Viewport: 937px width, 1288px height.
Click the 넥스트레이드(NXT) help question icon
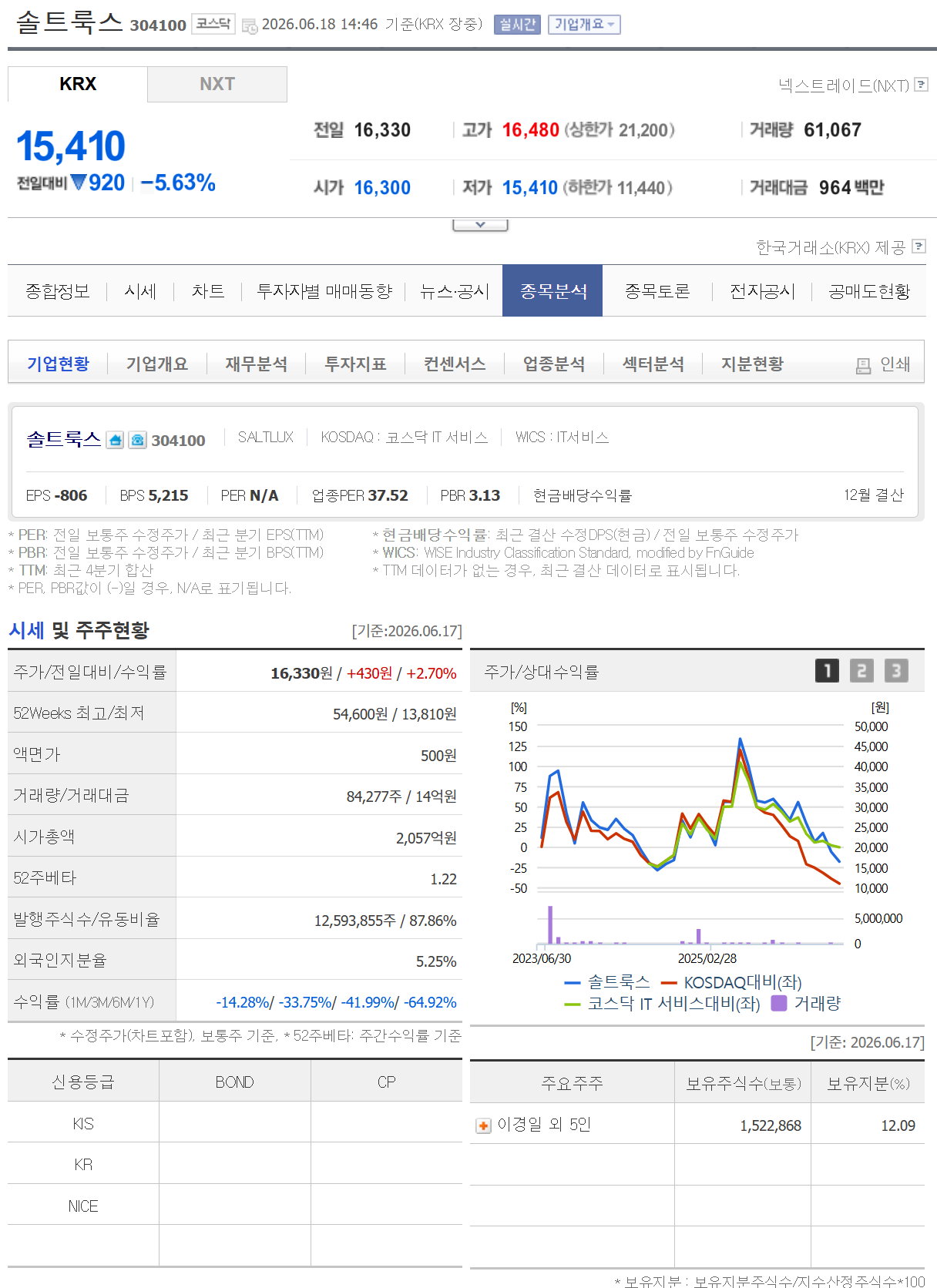tap(921, 85)
